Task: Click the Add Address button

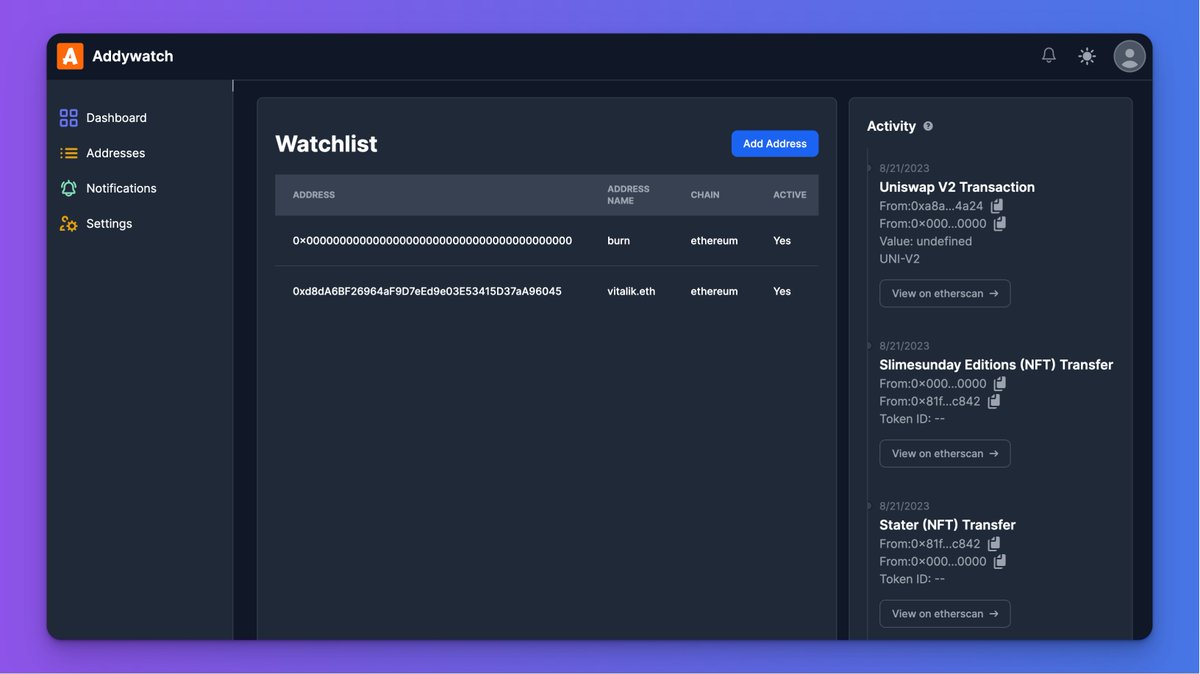Action: pyautogui.click(x=775, y=144)
